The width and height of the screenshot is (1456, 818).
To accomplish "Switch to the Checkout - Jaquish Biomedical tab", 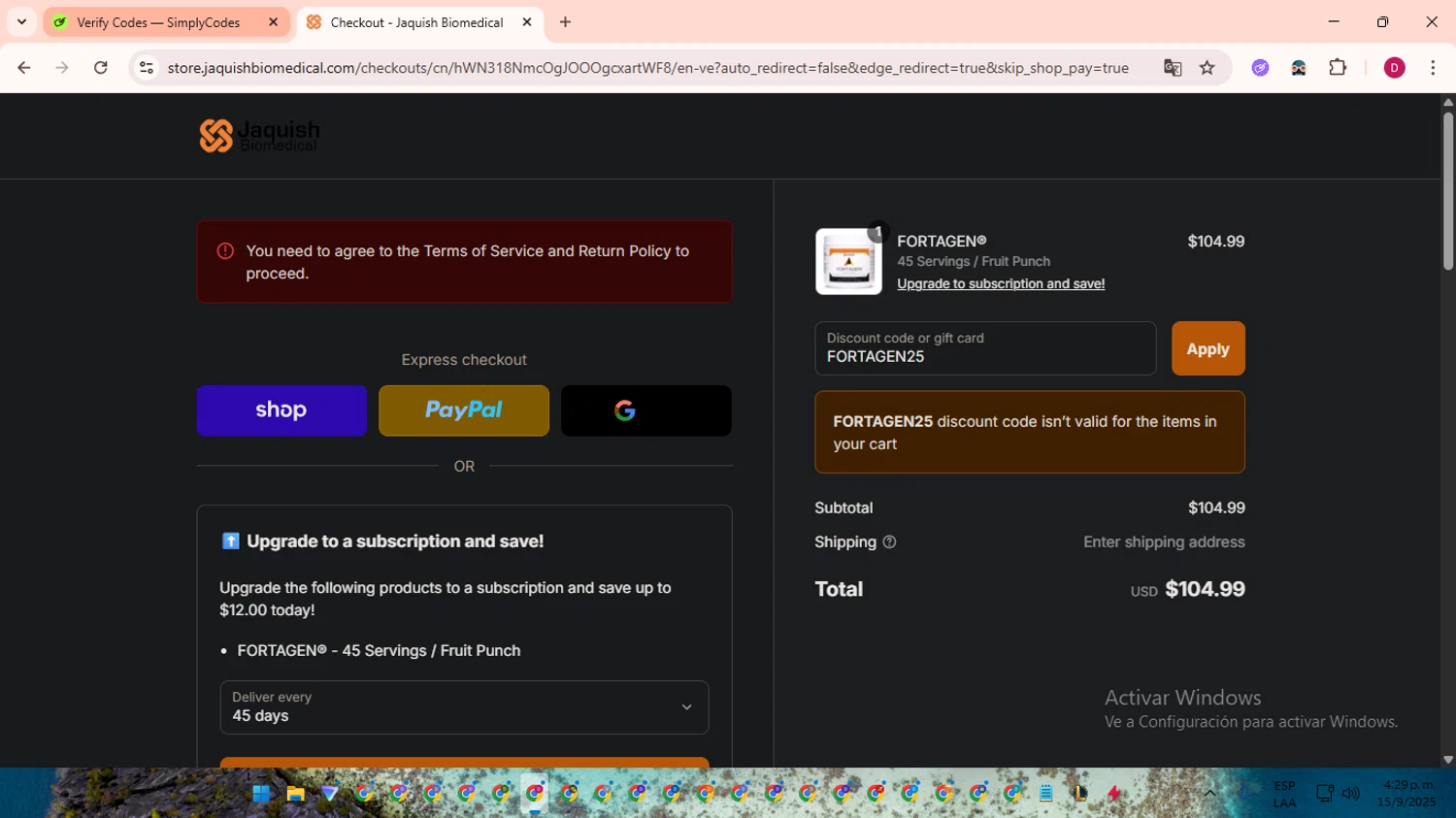I will 416,22.
